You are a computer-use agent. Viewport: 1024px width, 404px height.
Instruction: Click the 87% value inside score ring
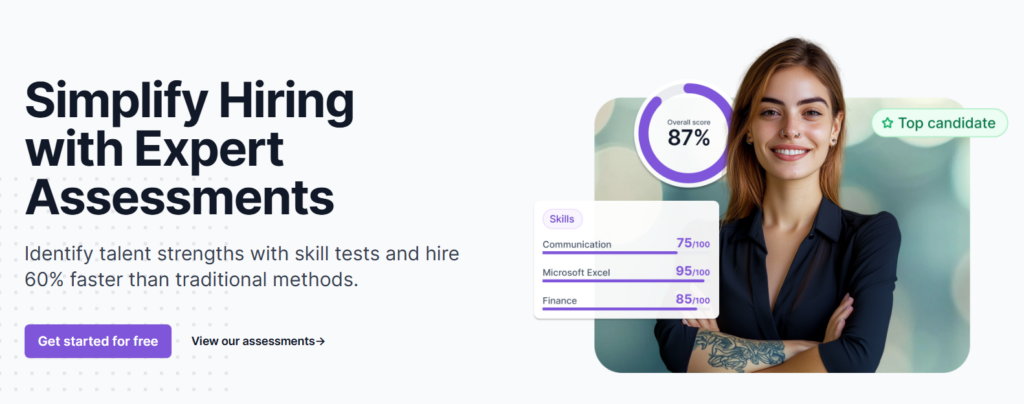pyautogui.click(x=688, y=138)
